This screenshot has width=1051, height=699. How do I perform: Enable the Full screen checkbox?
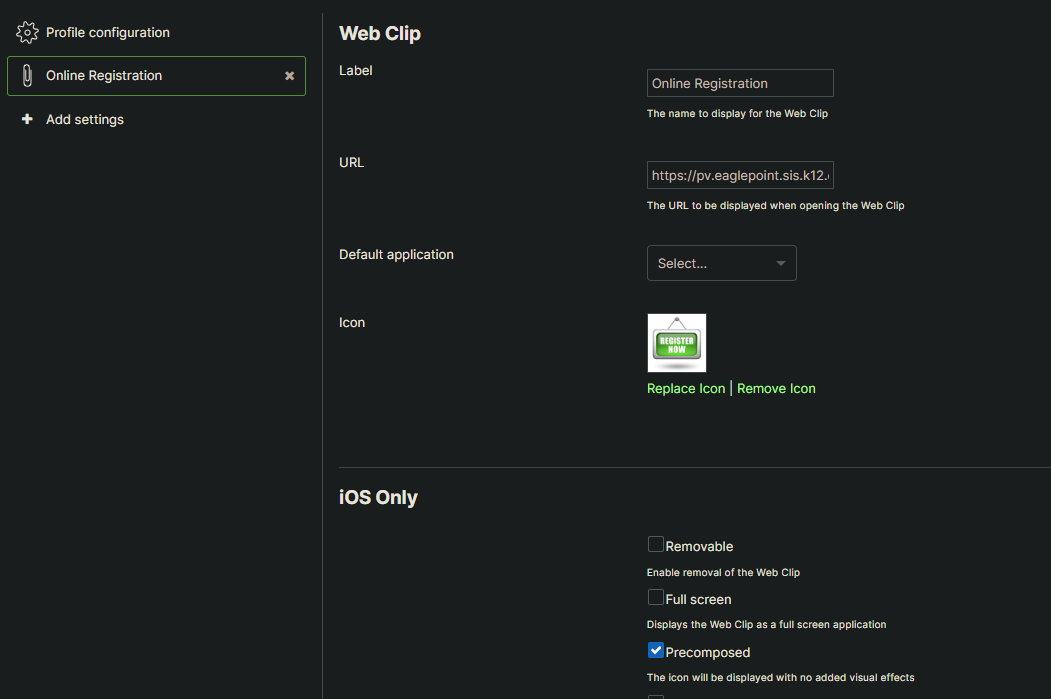click(655, 597)
